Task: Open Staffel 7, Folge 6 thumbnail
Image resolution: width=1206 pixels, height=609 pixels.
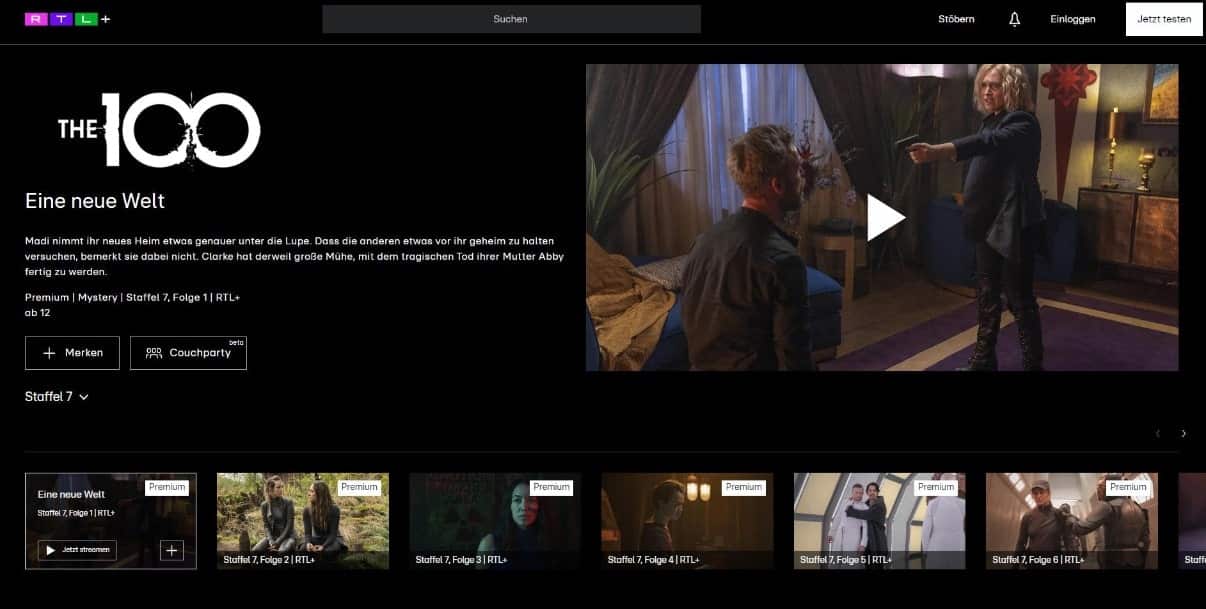Action: point(1072,521)
